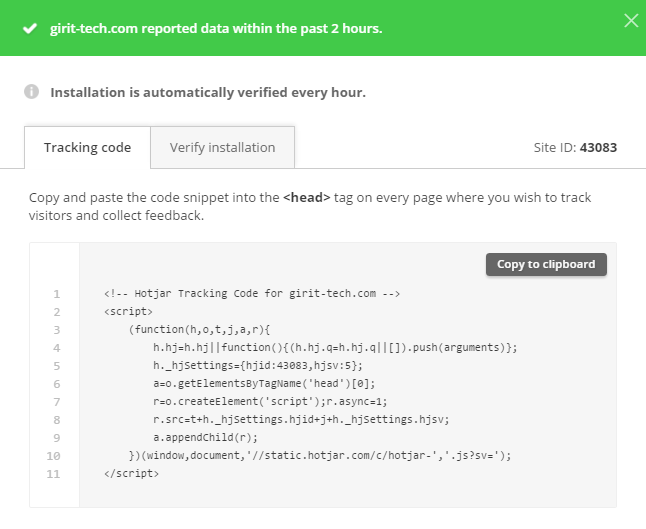Switch to the Tracking code tab
This screenshot has width=646, height=529.
(87, 147)
